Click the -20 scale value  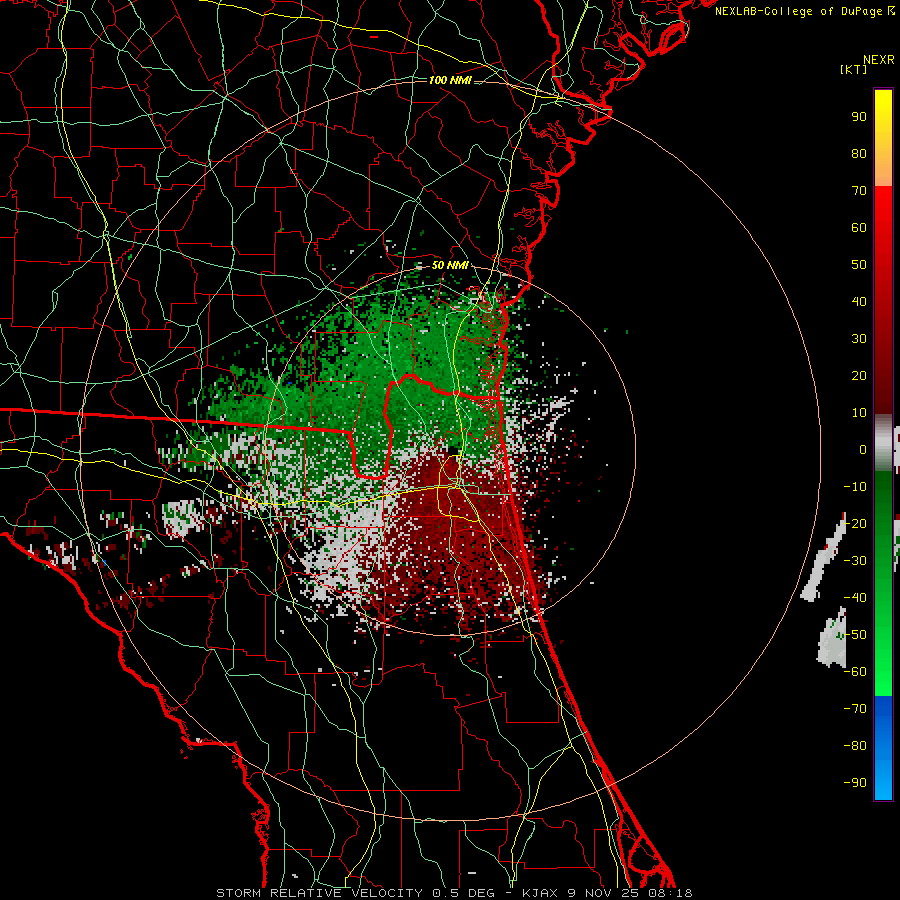tap(855, 524)
